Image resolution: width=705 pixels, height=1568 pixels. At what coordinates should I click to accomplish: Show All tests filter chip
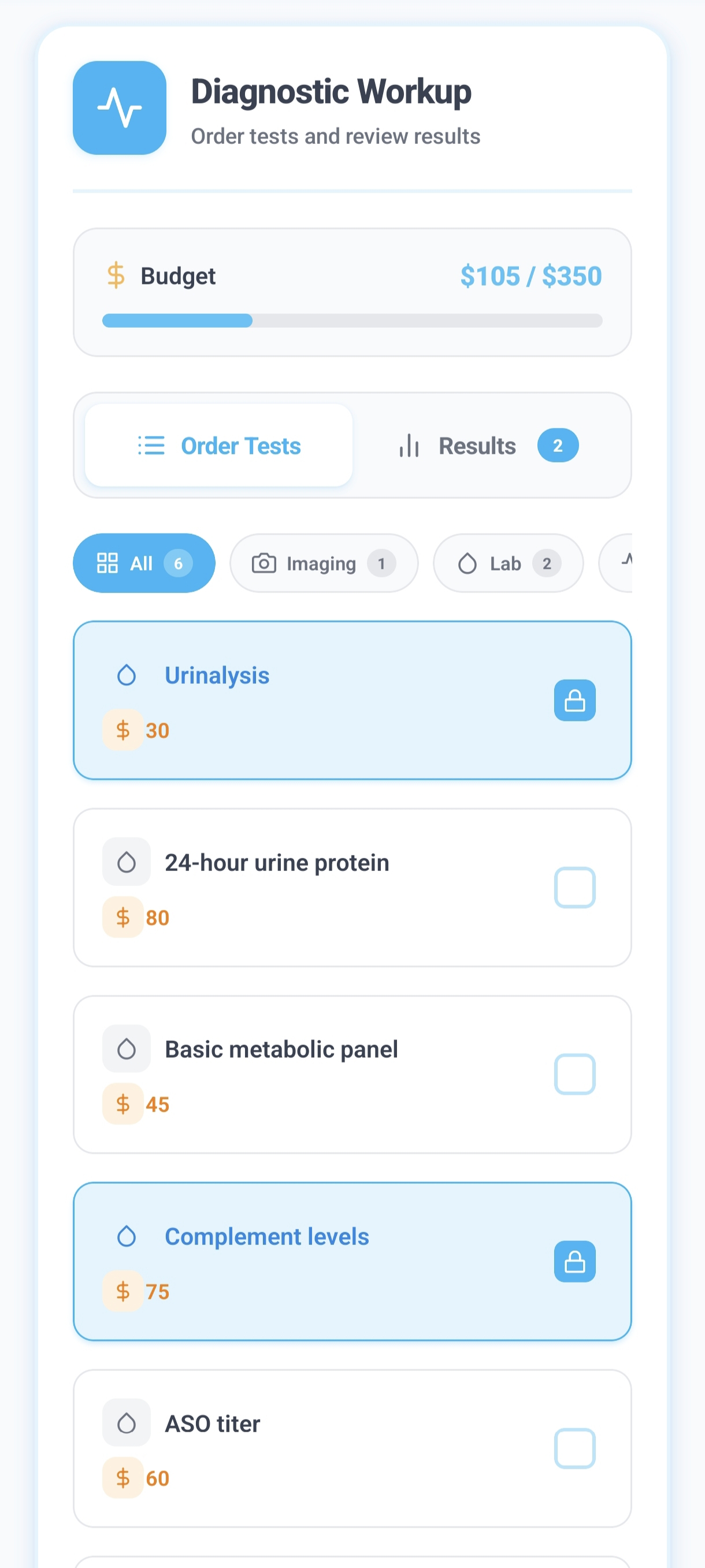pos(144,564)
